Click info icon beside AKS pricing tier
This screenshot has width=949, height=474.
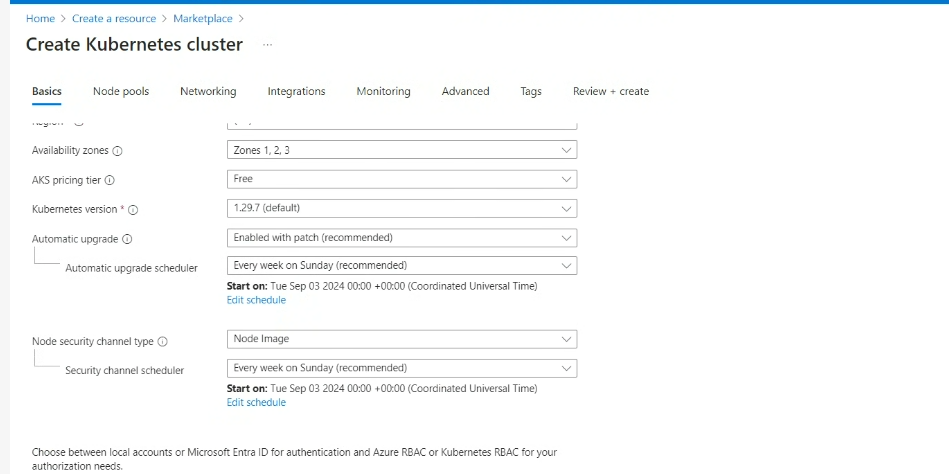[110, 180]
